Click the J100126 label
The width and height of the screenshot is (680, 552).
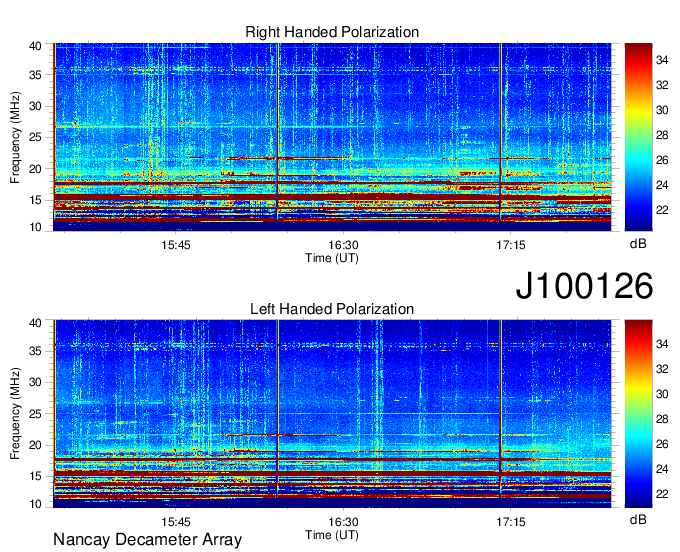tap(584, 285)
